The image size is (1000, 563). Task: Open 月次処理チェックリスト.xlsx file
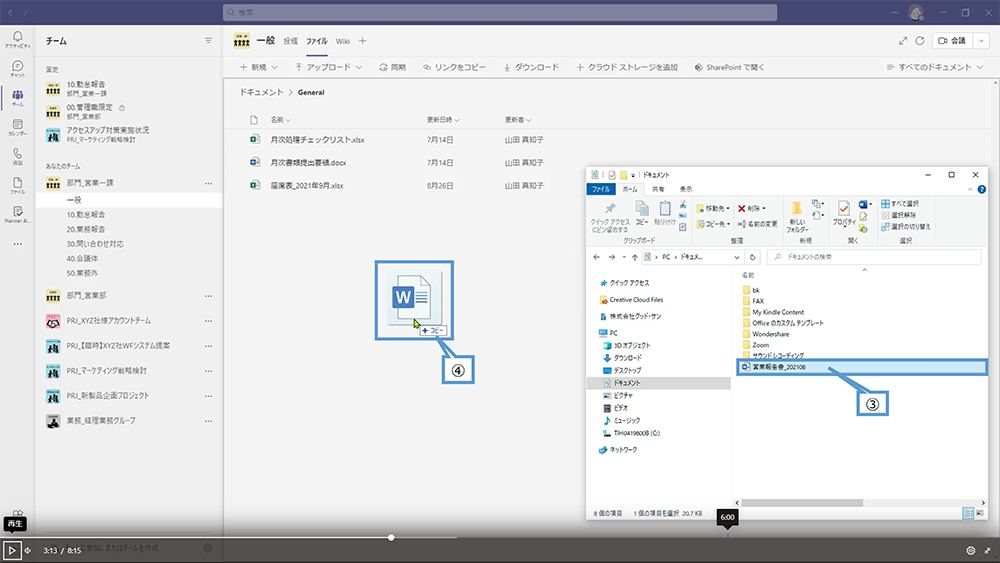coord(317,140)
